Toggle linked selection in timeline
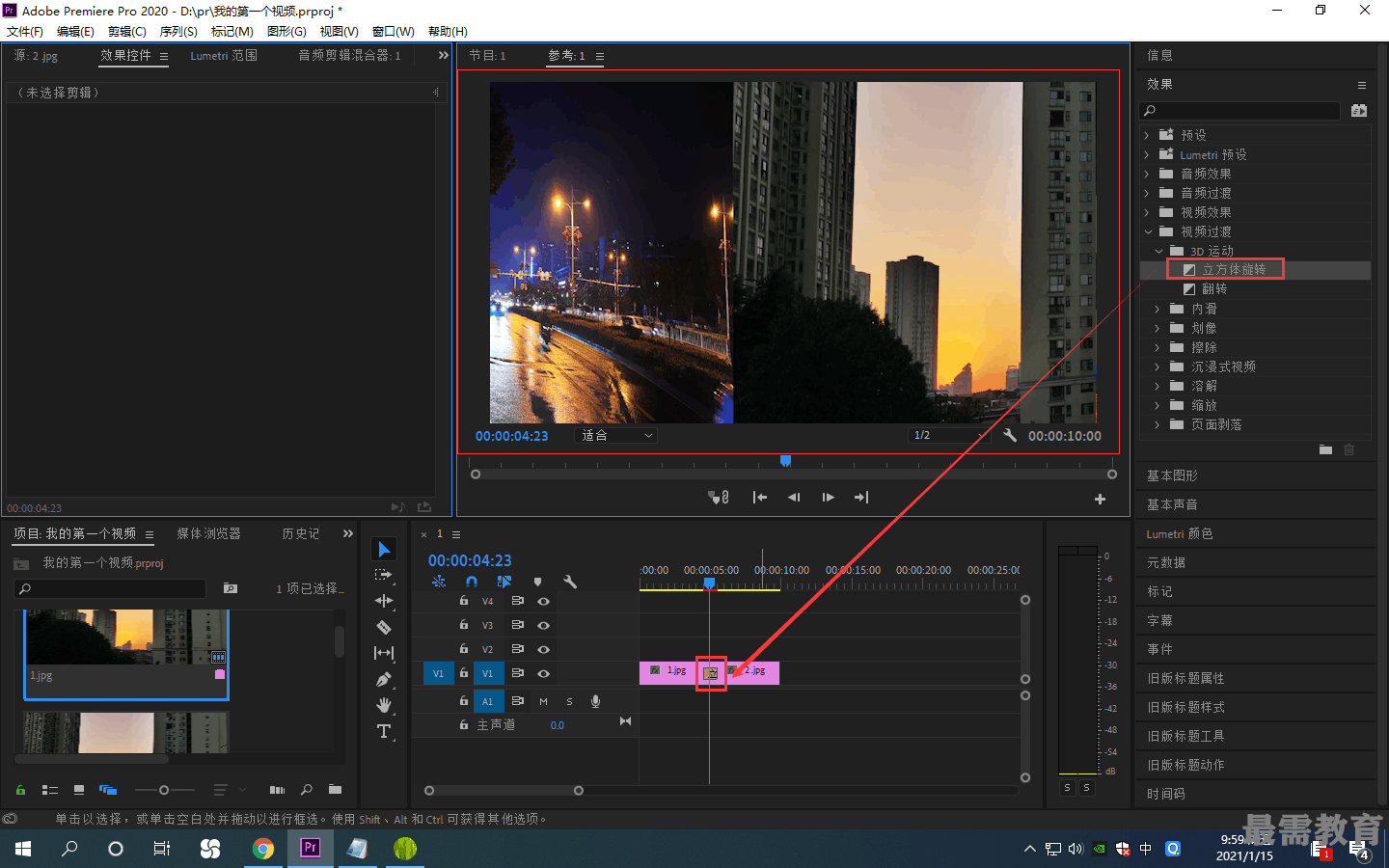Viewport: 1389px width, 868px height. 504,582
